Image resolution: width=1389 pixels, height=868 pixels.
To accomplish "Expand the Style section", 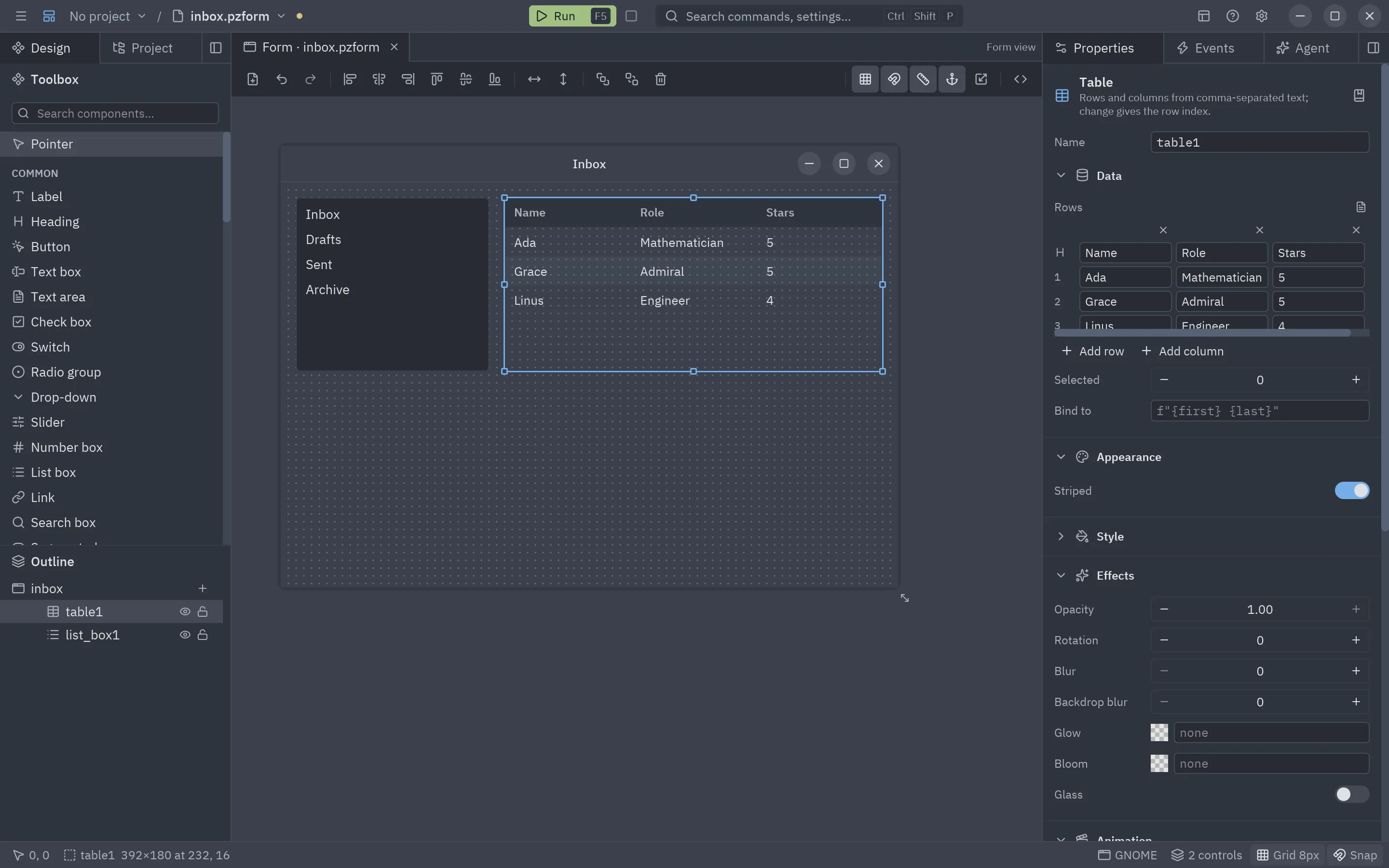I will click(1061, 536).
